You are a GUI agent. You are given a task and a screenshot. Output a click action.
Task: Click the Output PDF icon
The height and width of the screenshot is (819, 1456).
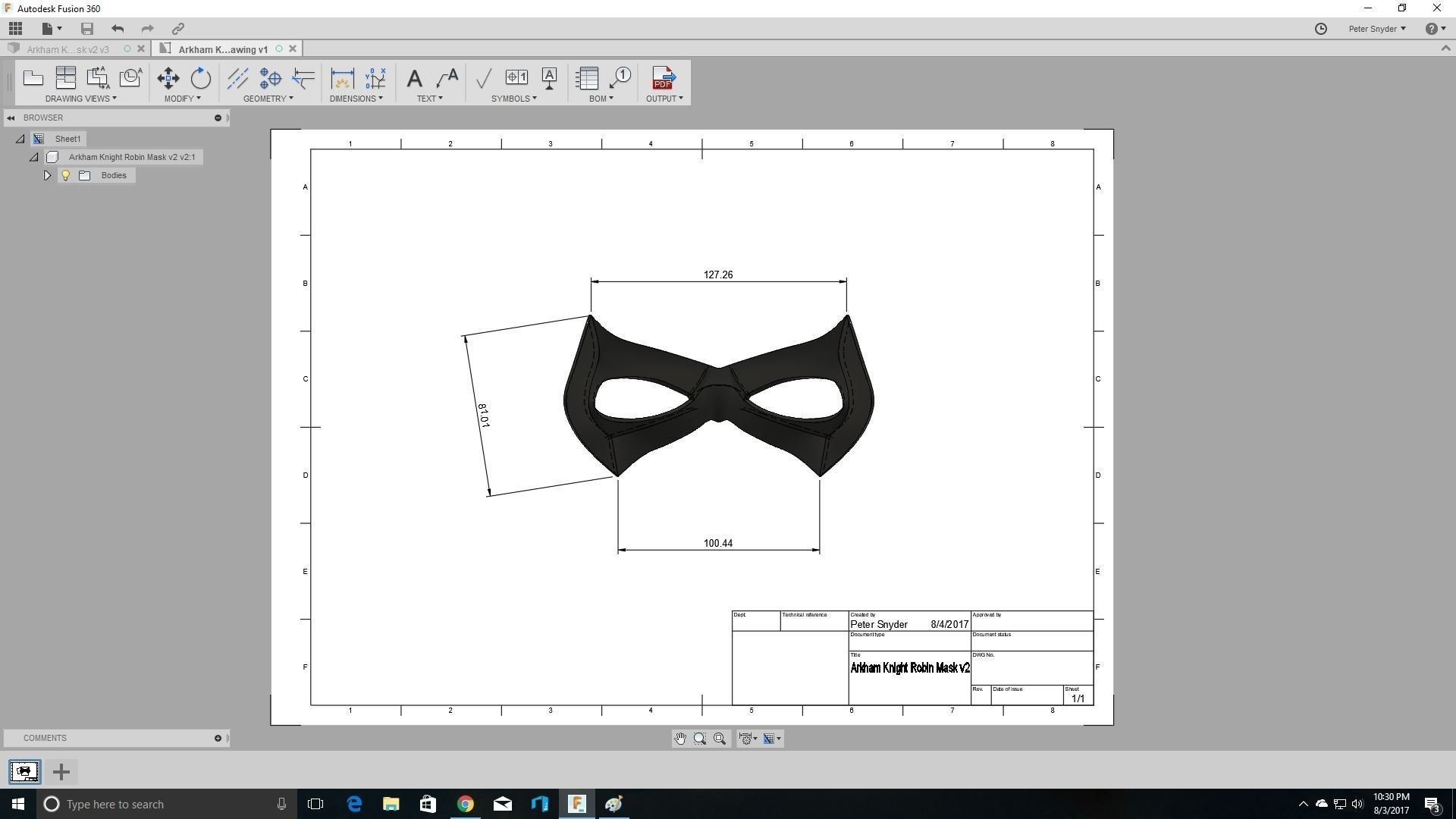664,78
